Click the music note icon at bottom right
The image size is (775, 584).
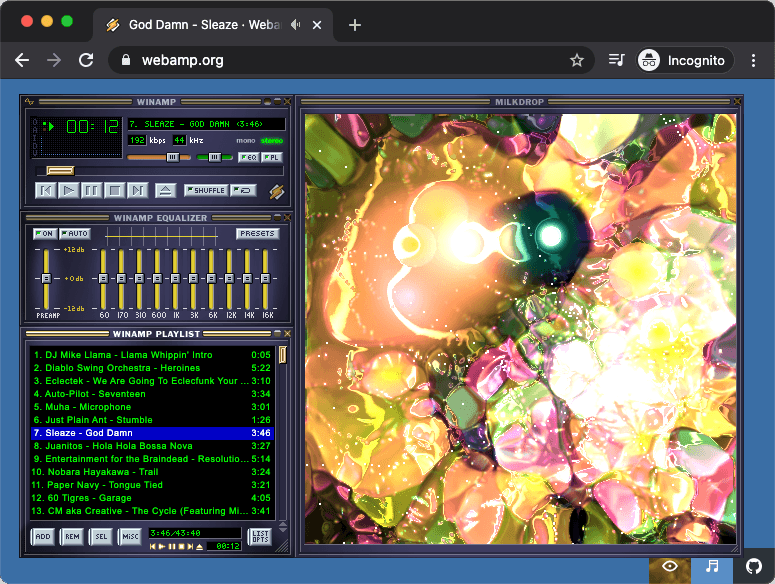point(712,566)
